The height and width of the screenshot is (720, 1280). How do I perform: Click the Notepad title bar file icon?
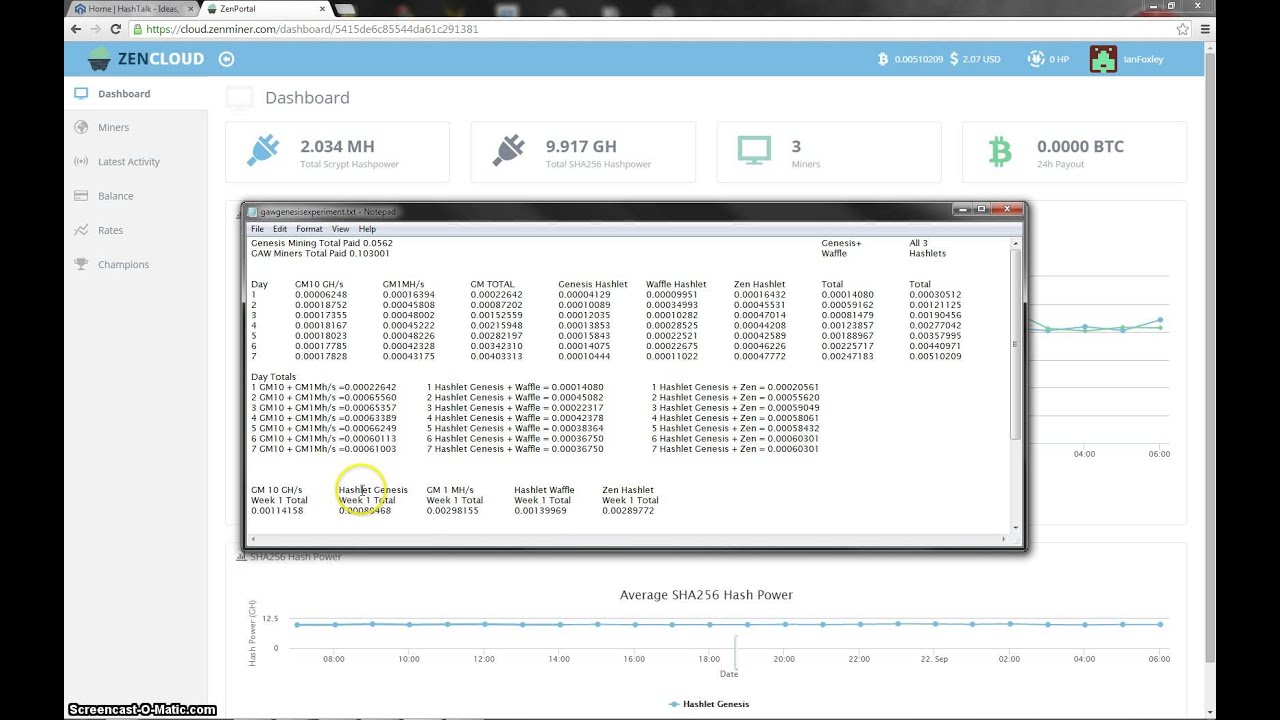pos(253,212)
